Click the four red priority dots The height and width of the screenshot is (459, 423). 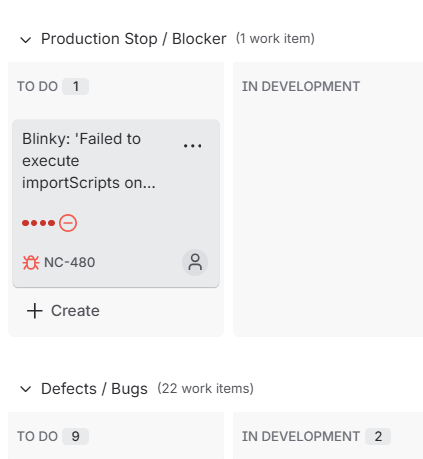(39, 223)
